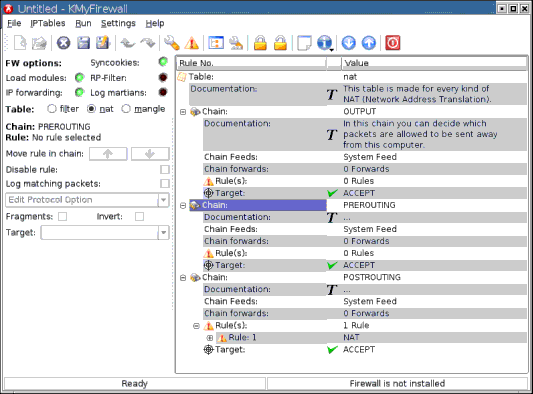The height and width of the screenshot is (394, 533).
Task: Toggle the Log martians LED indicator
Action: point(163,92)
